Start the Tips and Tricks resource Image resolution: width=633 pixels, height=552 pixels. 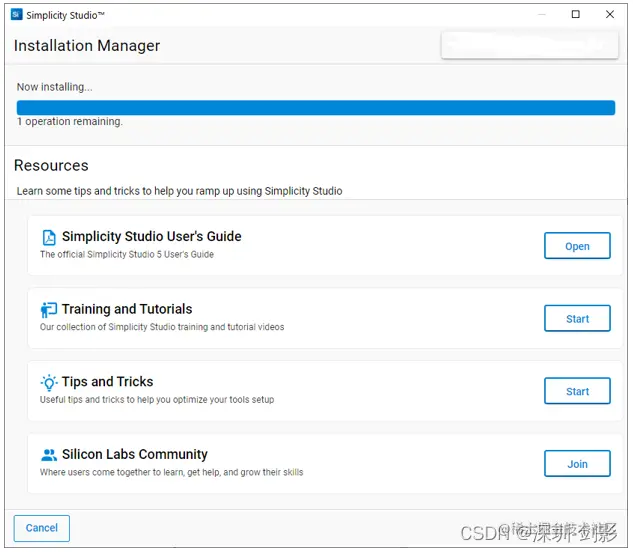[577, 391]
